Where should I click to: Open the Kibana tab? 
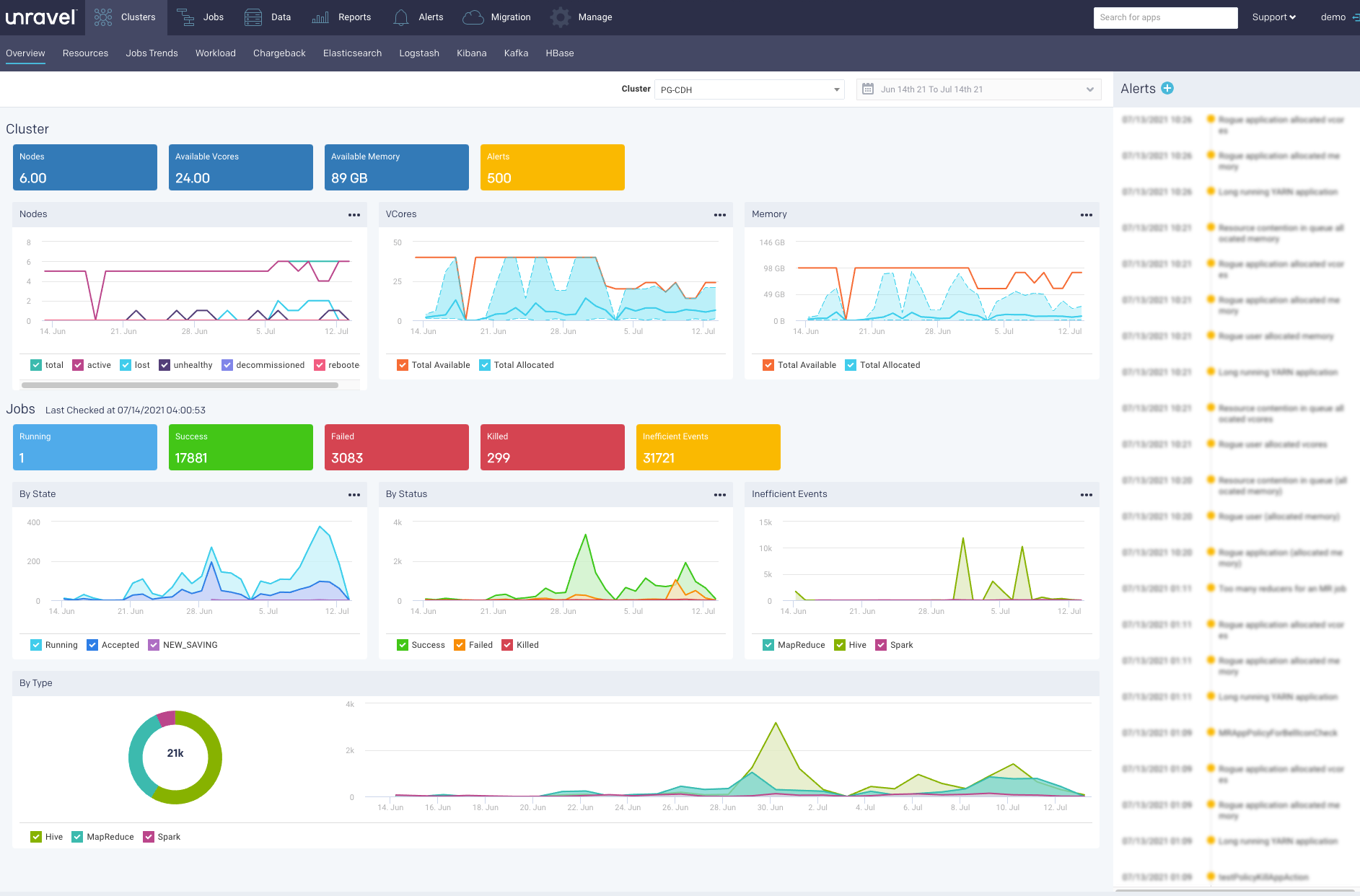pos(471,53)
